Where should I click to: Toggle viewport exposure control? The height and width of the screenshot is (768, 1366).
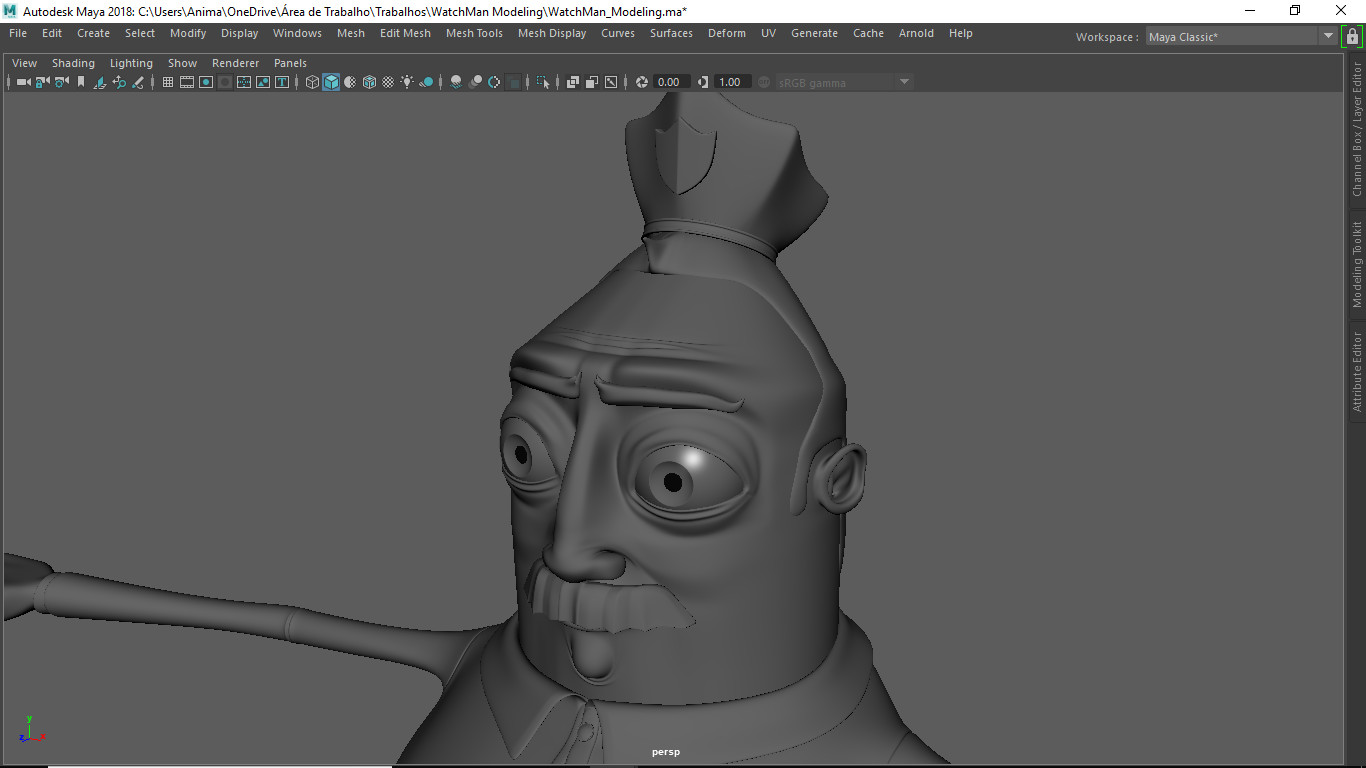click(642, 82)
